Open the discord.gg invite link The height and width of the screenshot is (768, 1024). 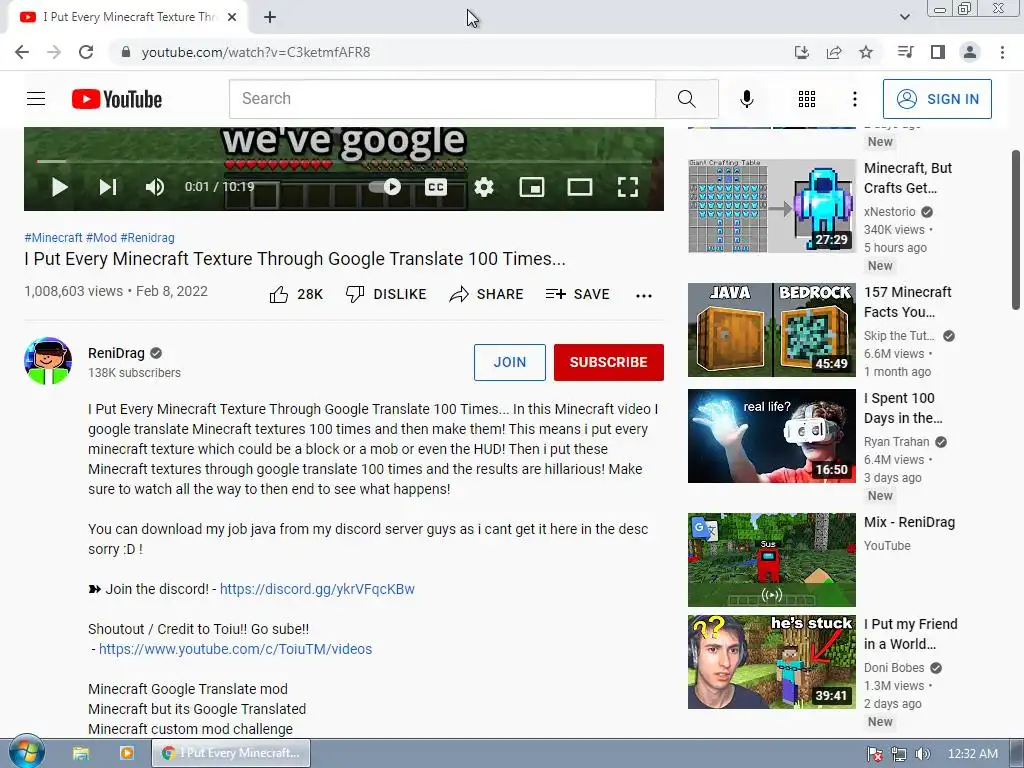click(317, 589)
